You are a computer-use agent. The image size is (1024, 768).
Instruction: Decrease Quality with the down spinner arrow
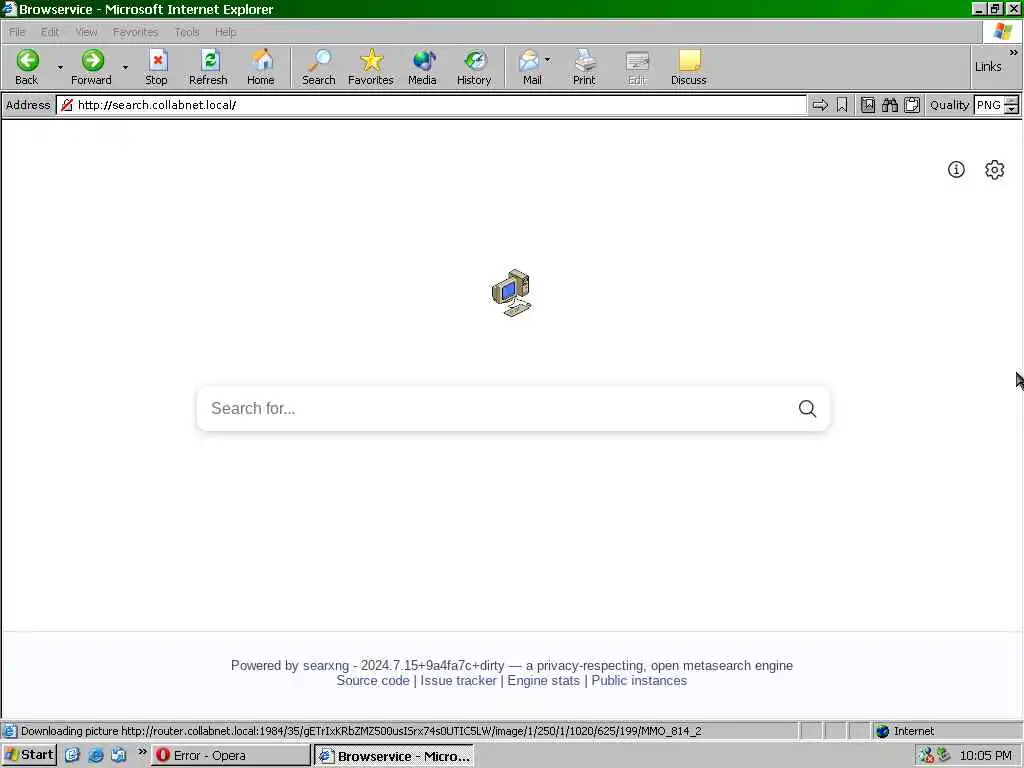1012,110
